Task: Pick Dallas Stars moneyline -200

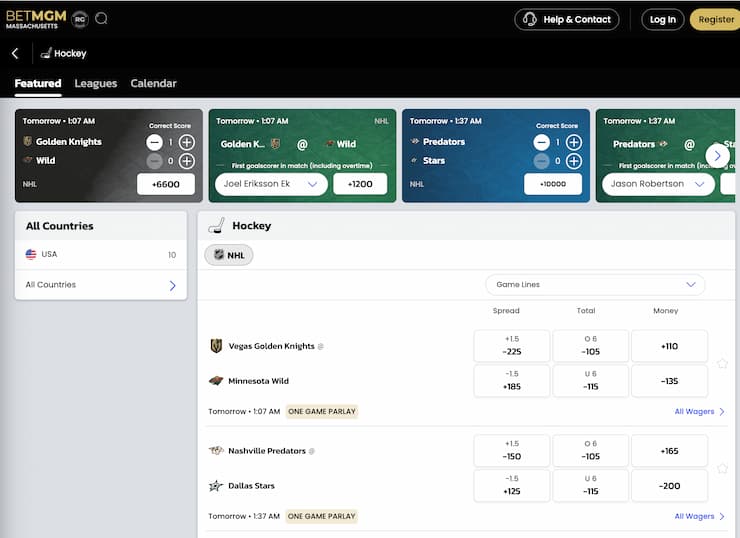Action: [669, 486]
